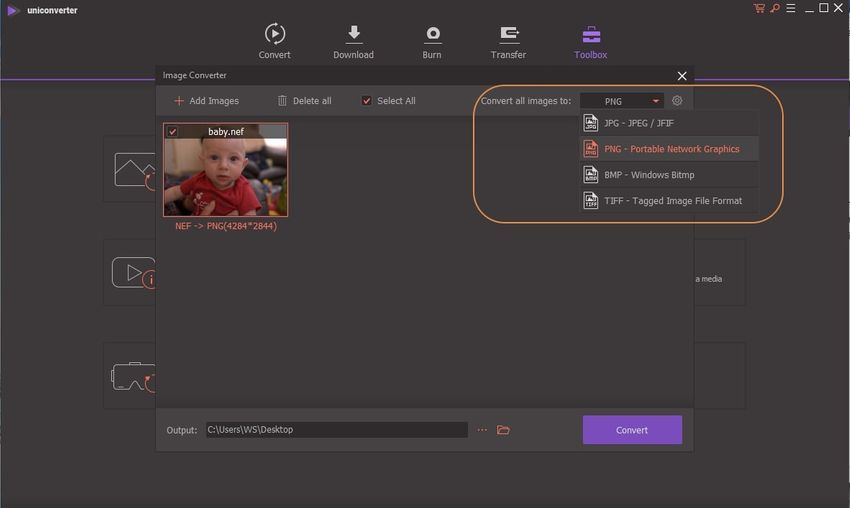Click the key registration icon

(774, 9)
